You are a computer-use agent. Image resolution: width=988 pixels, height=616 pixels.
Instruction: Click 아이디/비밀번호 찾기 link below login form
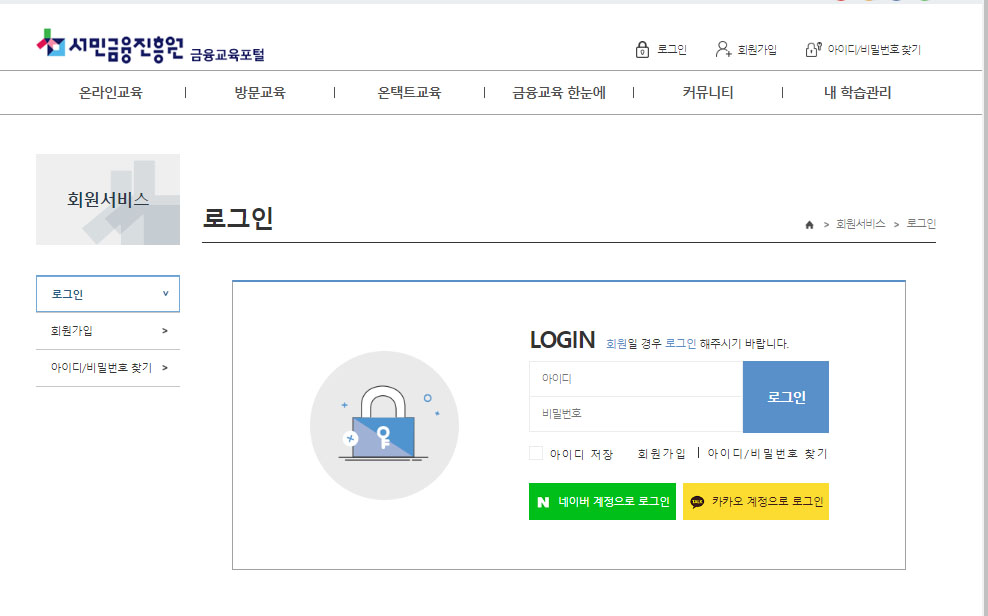click(767, 453)
